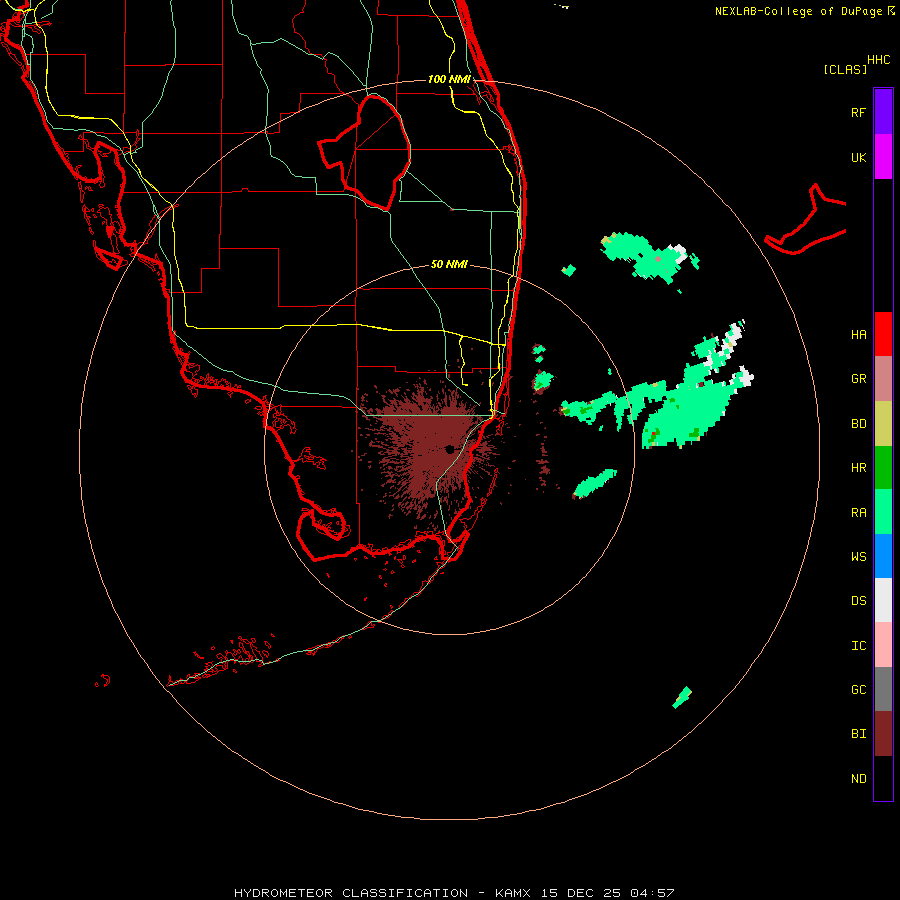Viewport: 900px width, 900px height.
Task: Click the RA light green legend swatch
Action: (883, 512)
